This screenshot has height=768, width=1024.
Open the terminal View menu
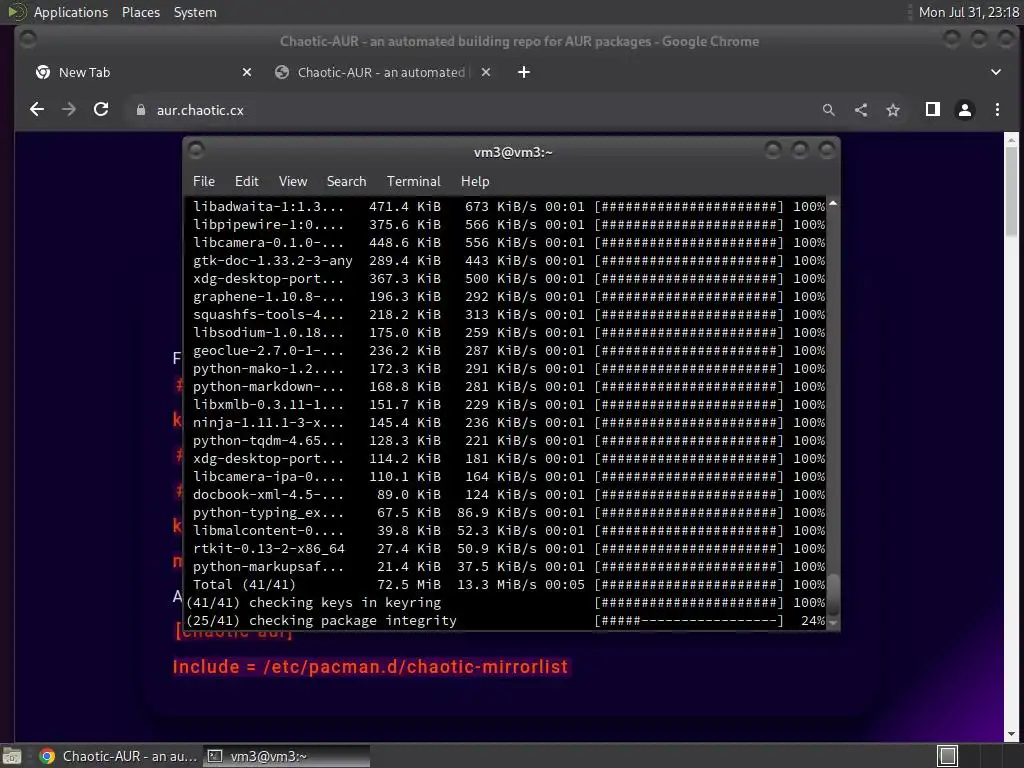click(x=293, y=182)
